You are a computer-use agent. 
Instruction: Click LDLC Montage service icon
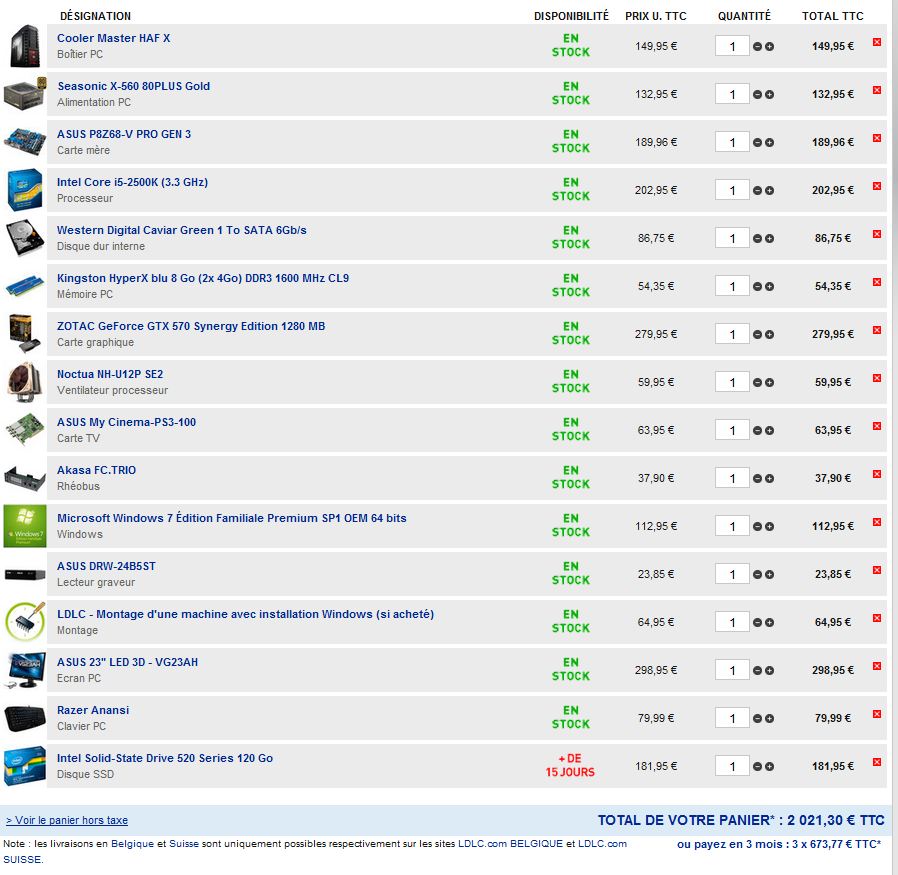click(25, 622)
